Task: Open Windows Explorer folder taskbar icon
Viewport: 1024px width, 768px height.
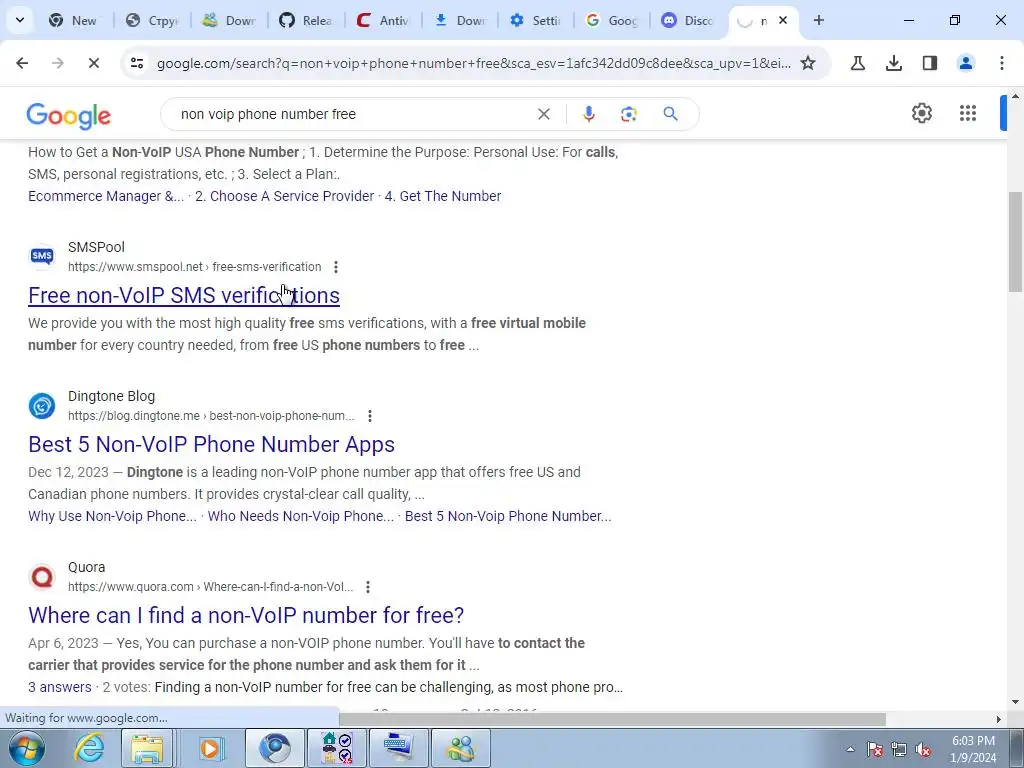Action: pos(147,748)
